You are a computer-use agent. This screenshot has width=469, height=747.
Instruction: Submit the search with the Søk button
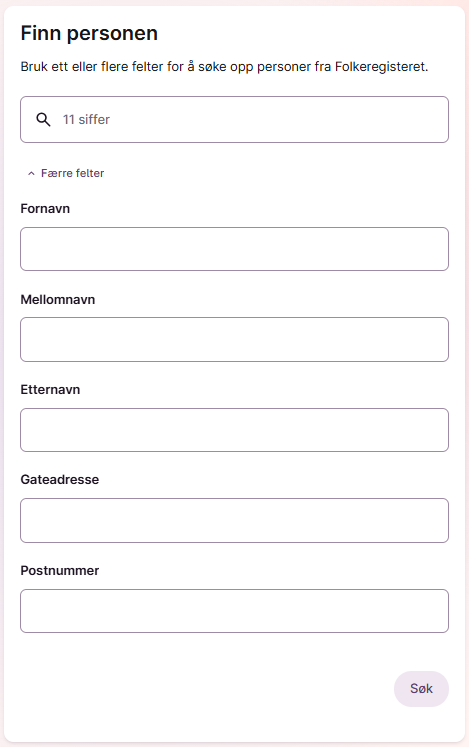click(421, 689)
